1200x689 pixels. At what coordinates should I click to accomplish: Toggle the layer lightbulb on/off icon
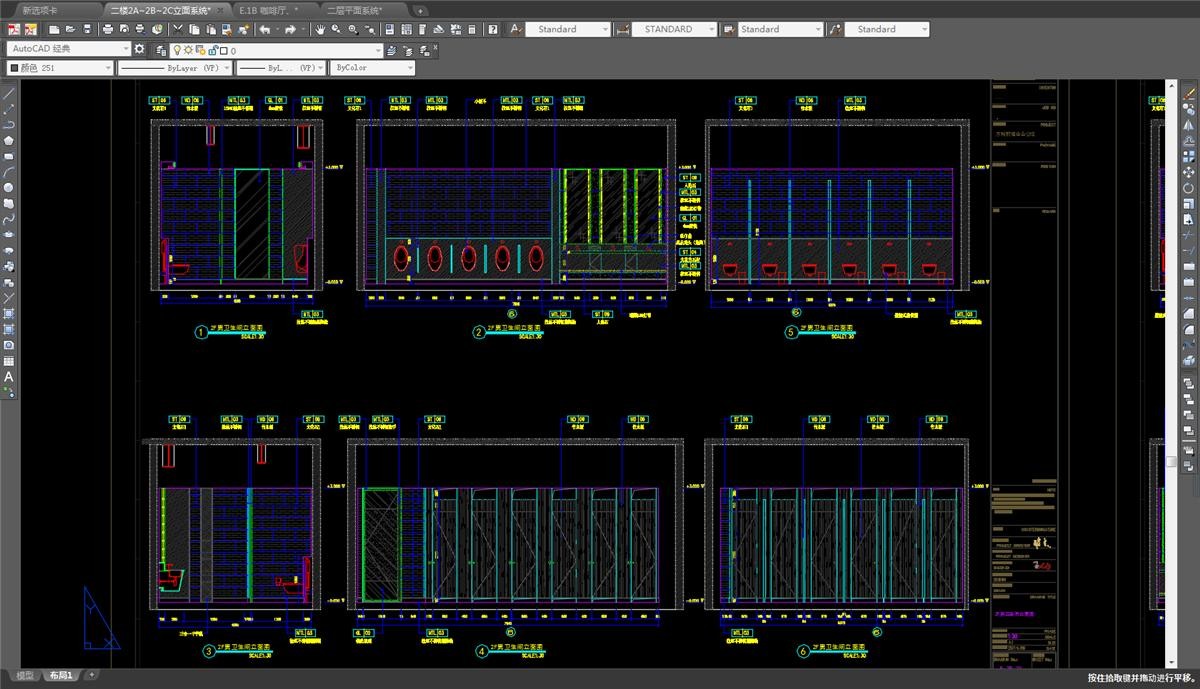pyautogui.click(x=177, y=49)
